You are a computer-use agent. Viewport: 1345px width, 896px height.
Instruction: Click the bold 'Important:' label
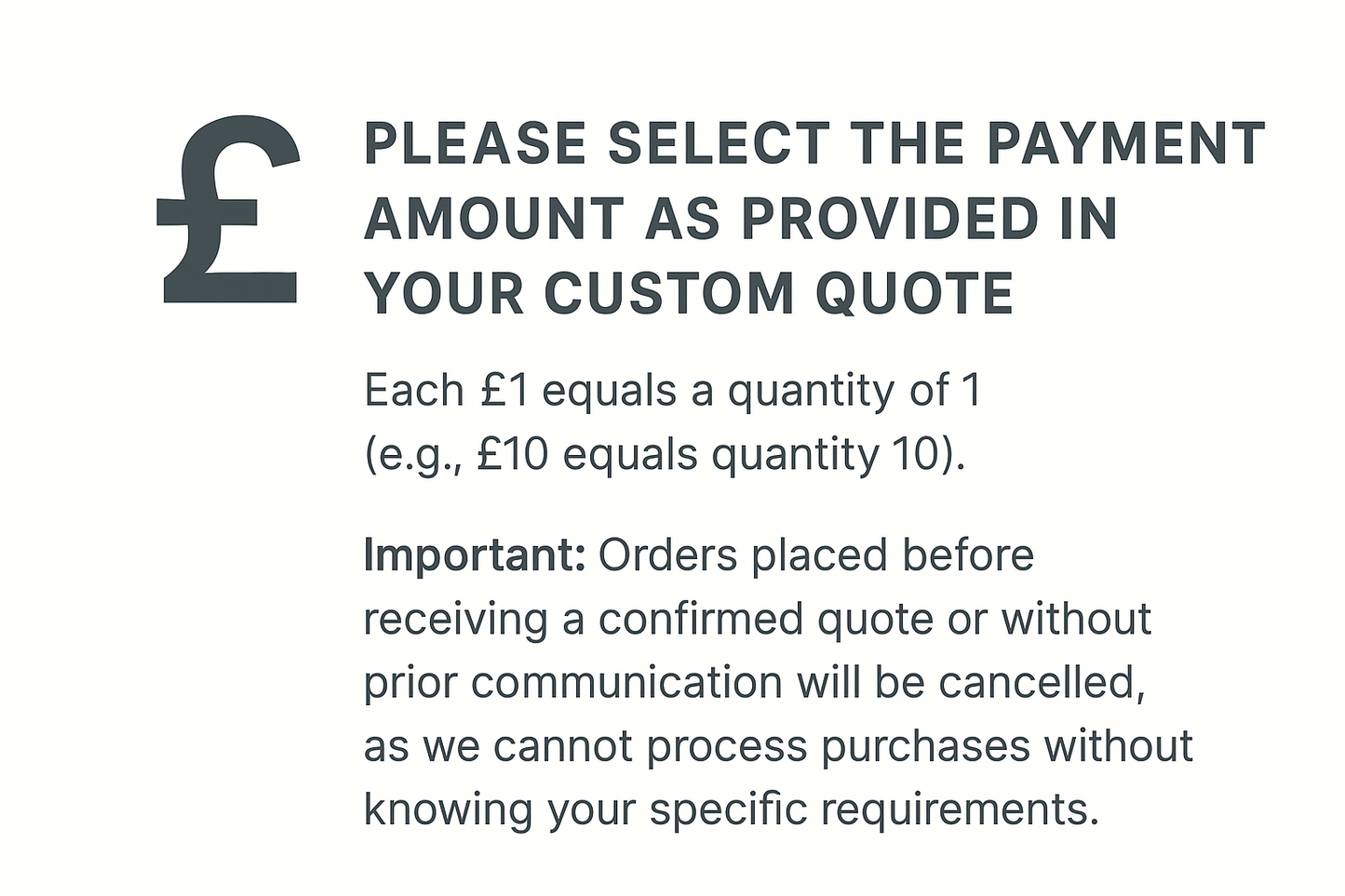(474, 555)
